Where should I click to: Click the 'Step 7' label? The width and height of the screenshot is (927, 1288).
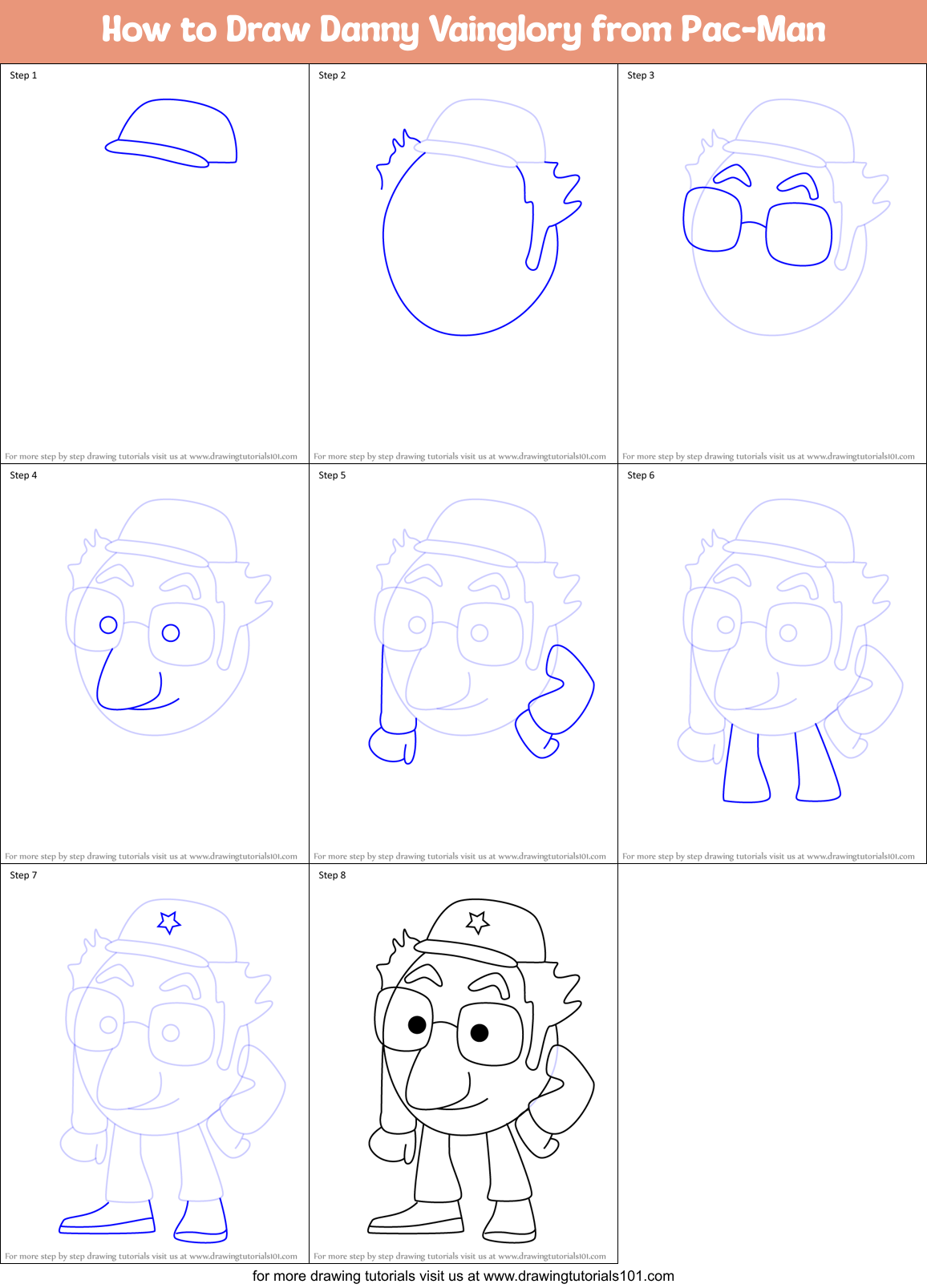click(x=23, y=875)
